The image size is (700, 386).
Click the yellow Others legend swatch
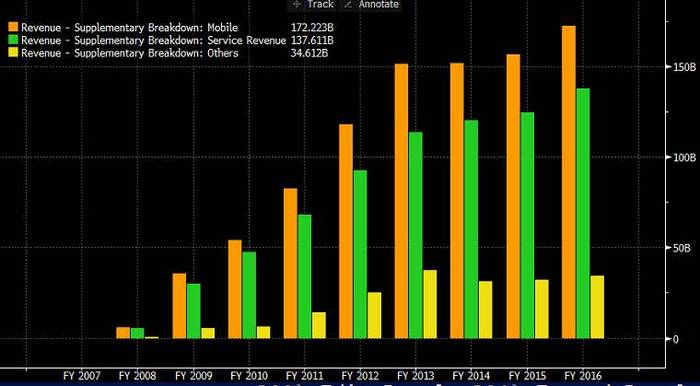(x=13, y=53)
